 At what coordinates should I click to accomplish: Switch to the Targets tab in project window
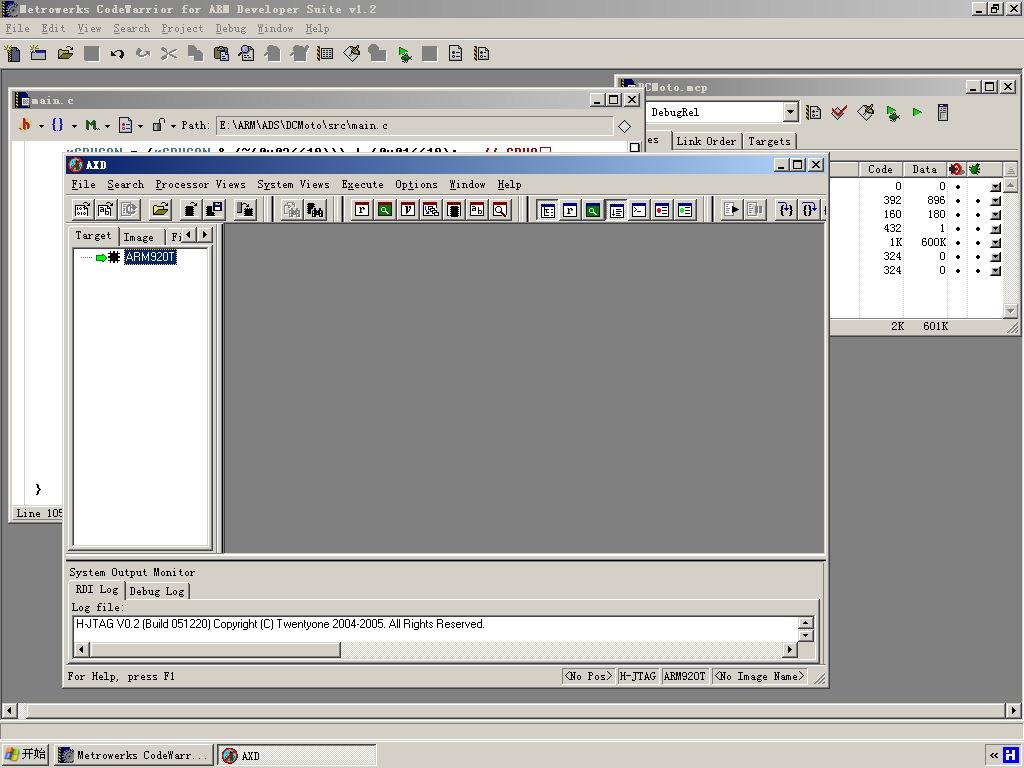tap(769, 141)
